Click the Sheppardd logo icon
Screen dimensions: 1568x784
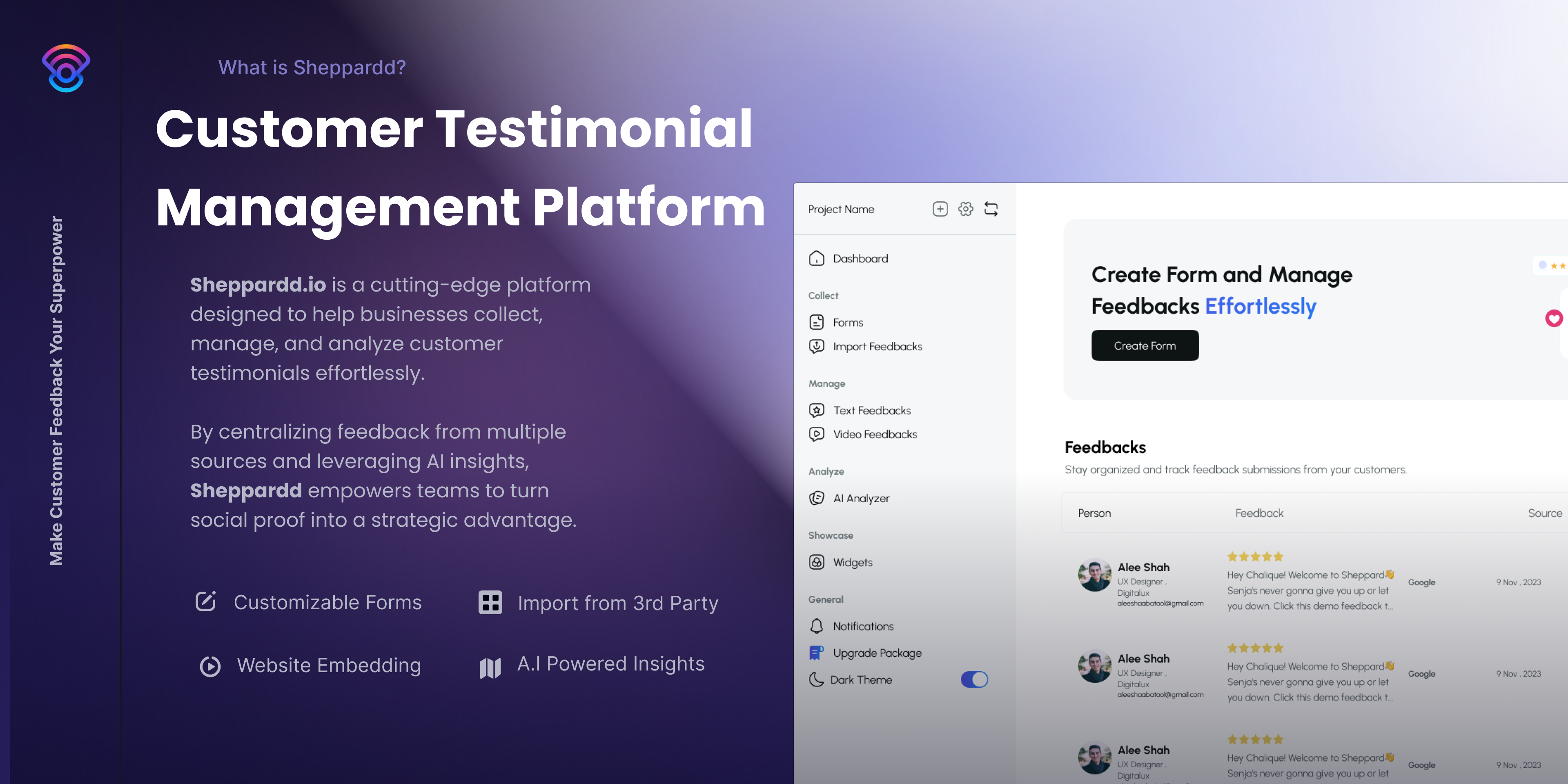point(66,68)
